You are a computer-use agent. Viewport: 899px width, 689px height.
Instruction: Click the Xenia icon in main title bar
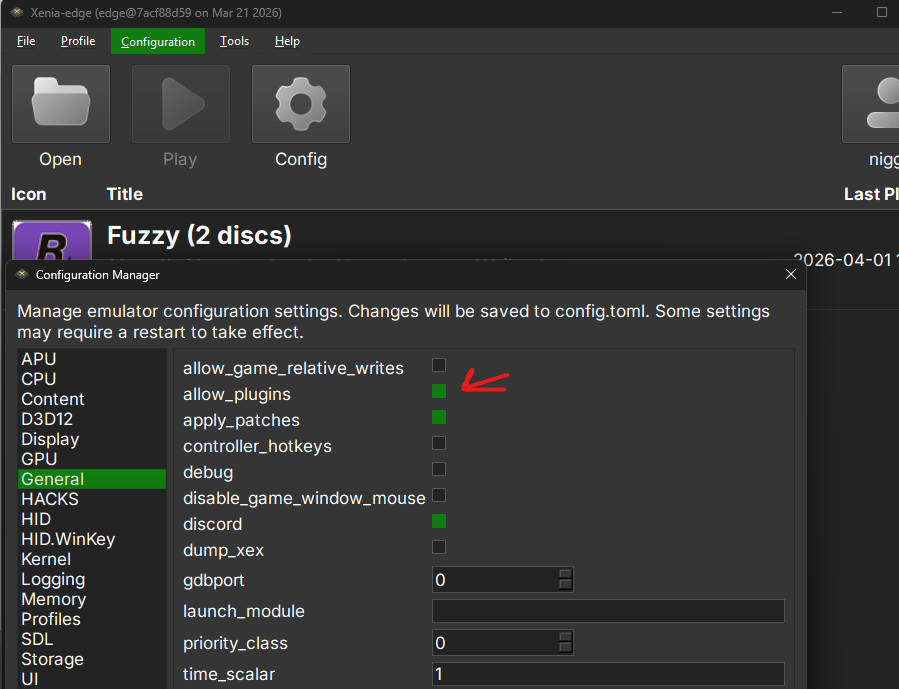coord(16,12)
